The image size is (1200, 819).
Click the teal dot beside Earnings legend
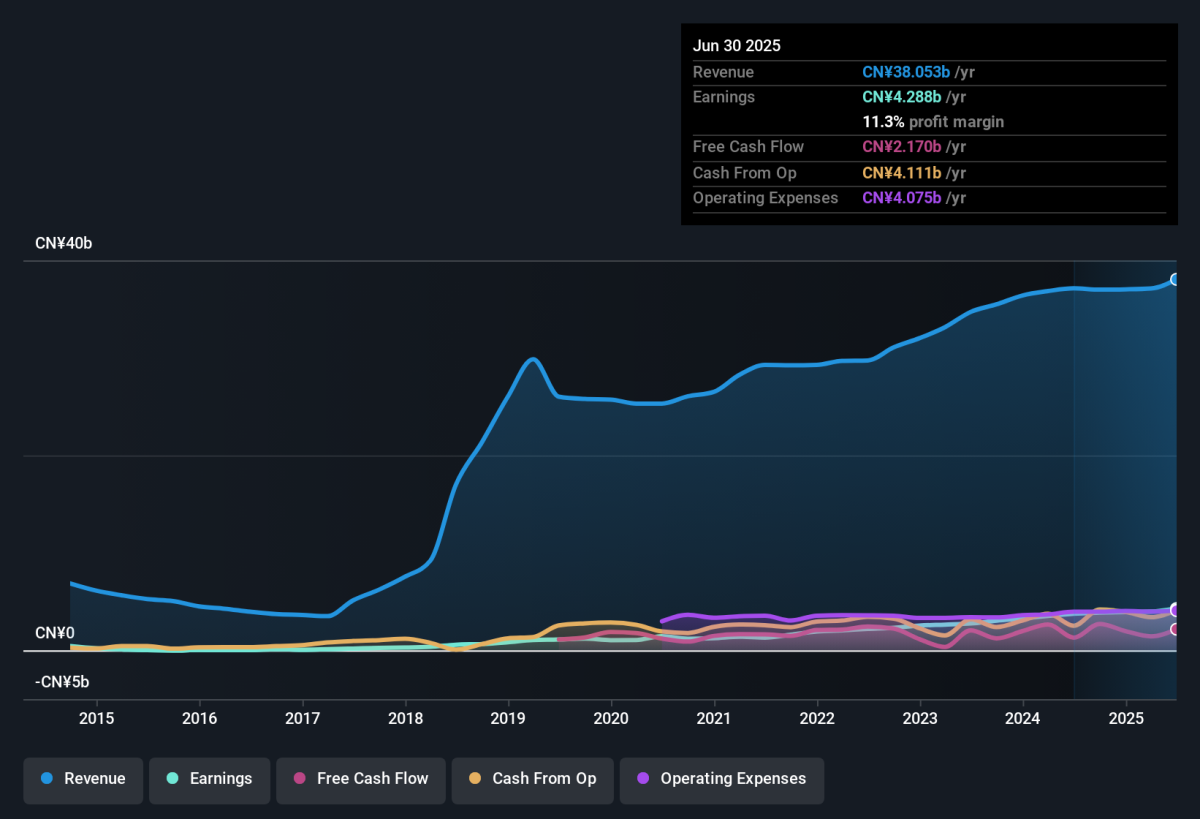click(x=173, y=779)
